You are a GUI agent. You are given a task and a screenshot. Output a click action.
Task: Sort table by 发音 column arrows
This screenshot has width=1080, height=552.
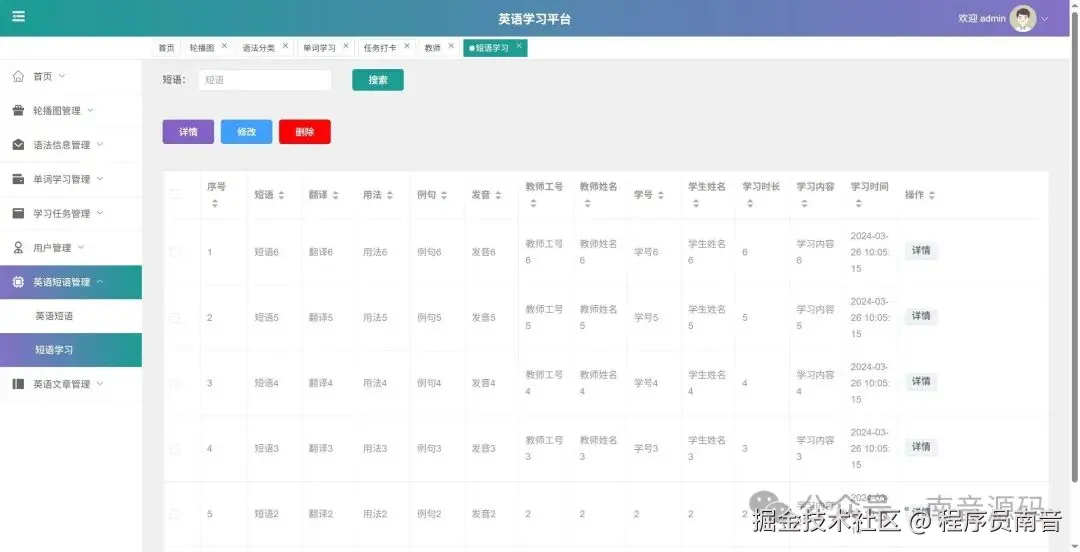point(498,196)
